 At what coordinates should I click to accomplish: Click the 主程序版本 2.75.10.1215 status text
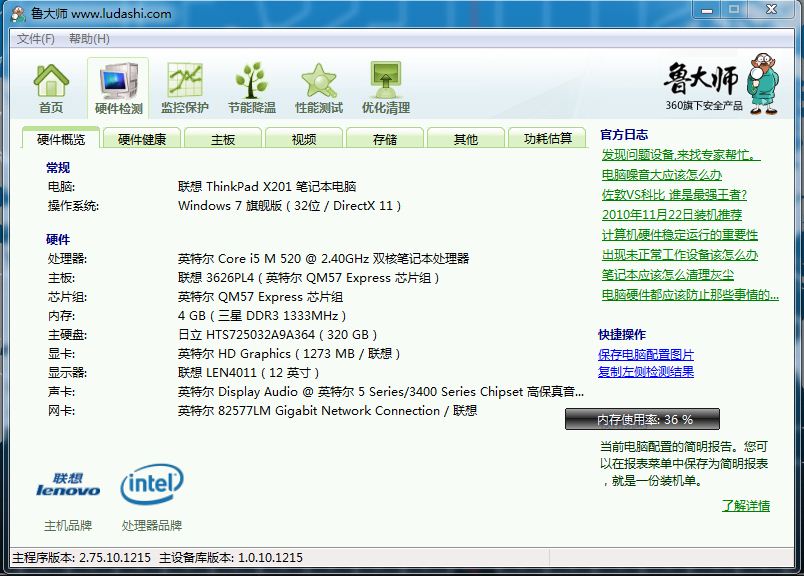82,558
